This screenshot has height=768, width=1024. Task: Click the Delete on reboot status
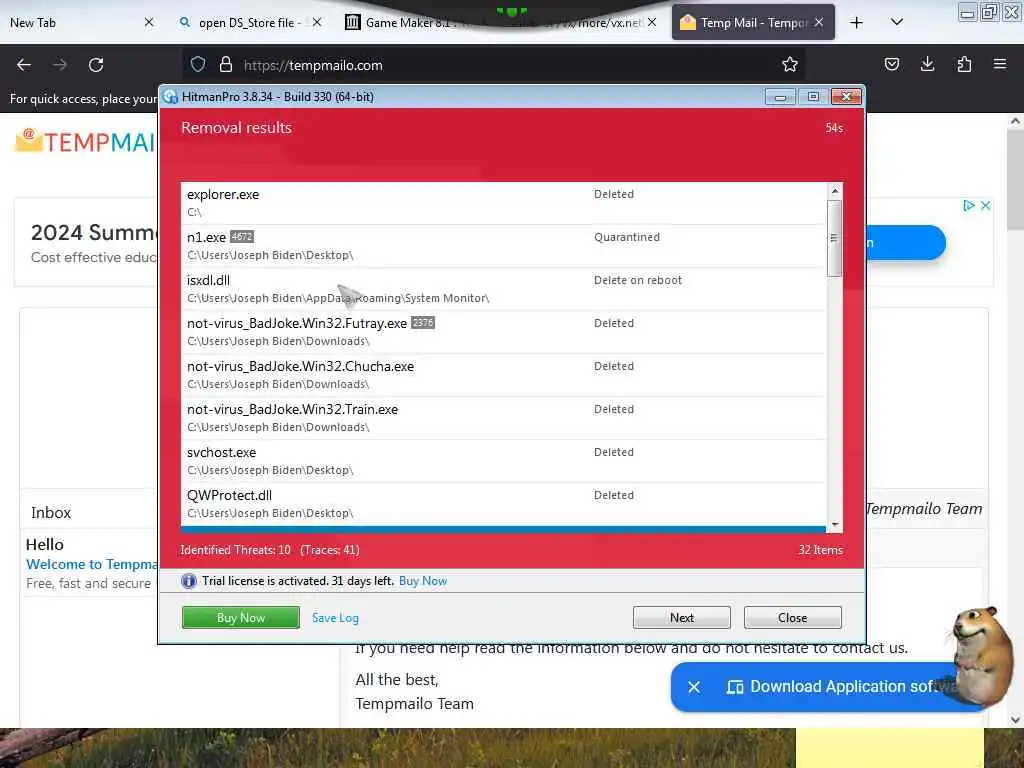pyautogui.click(x=638, y=280)
